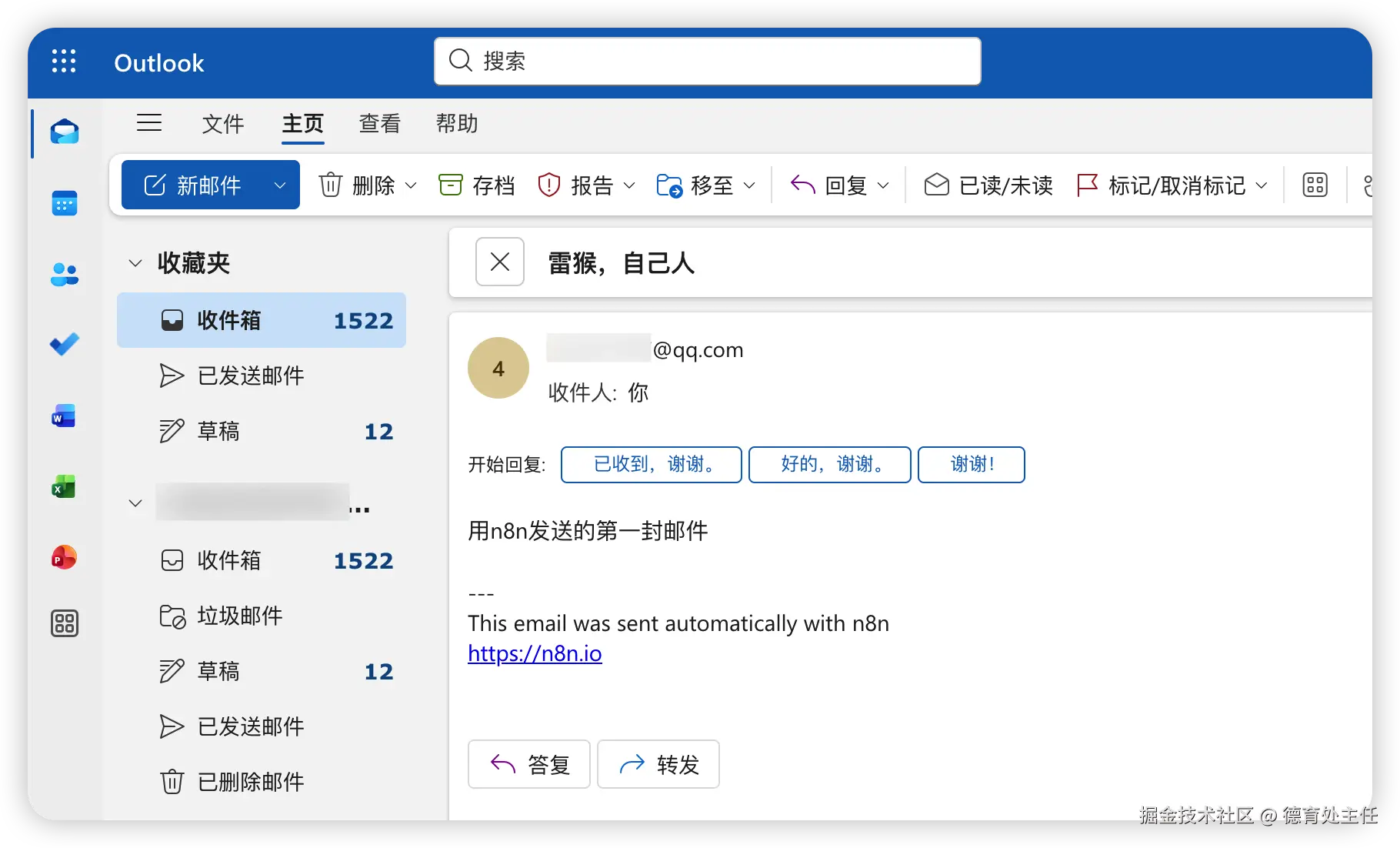This screenshot has width=1400, height=848.
Task: Open the Mail app in sidebar
Action: click(65, 132)
